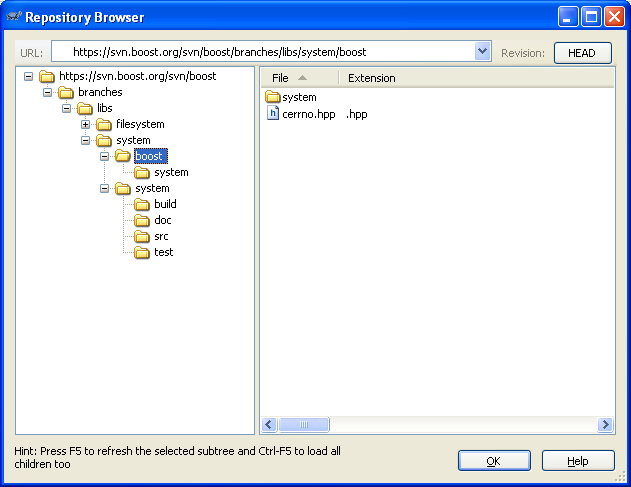Collapse the system node under libs
The image size is (631, 487).
tap(85, 140)
